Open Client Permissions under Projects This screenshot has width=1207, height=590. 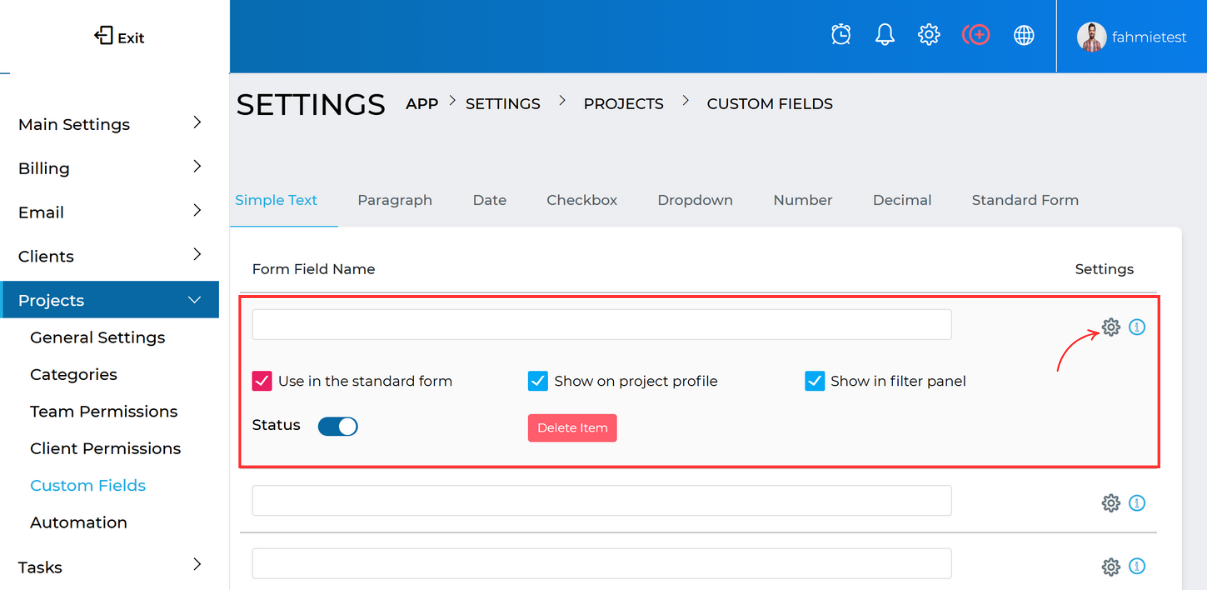[x=106, y=448]
